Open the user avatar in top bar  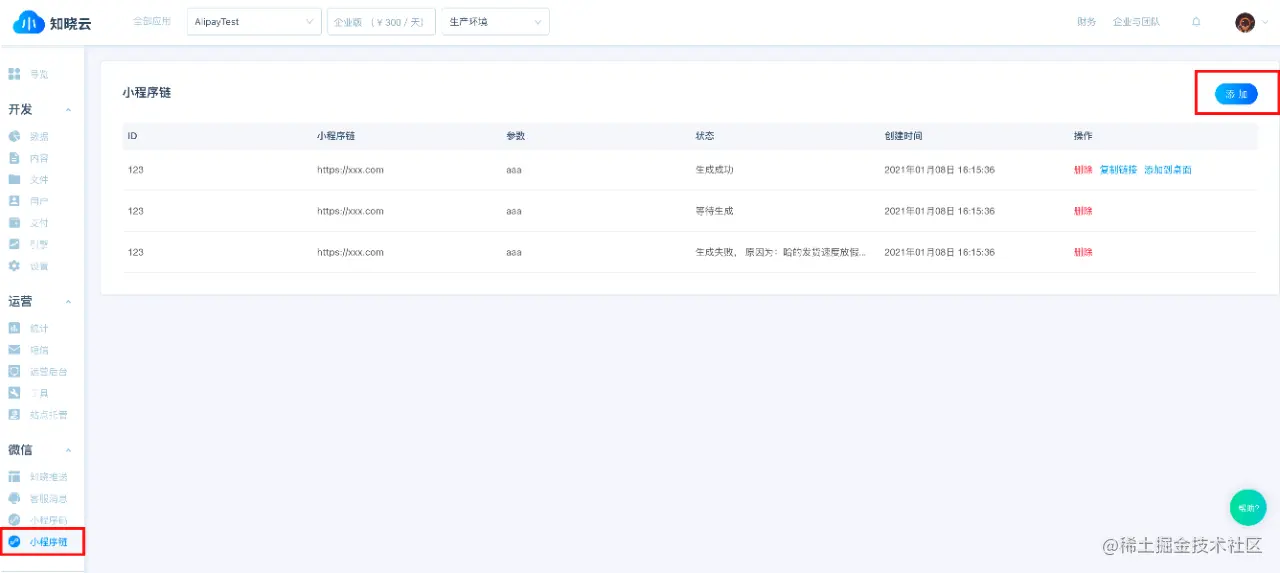click(1244, 22)
